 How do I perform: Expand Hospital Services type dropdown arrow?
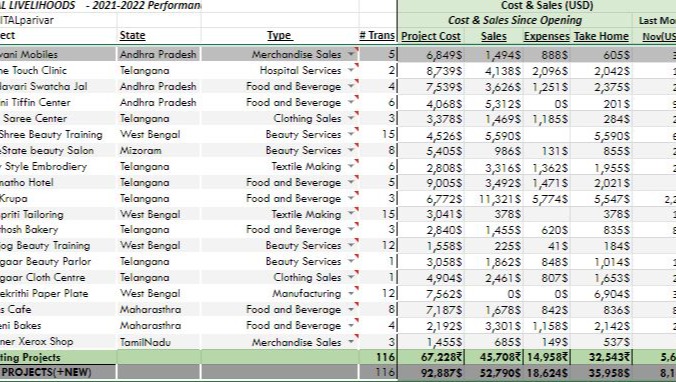pos(352,70)
